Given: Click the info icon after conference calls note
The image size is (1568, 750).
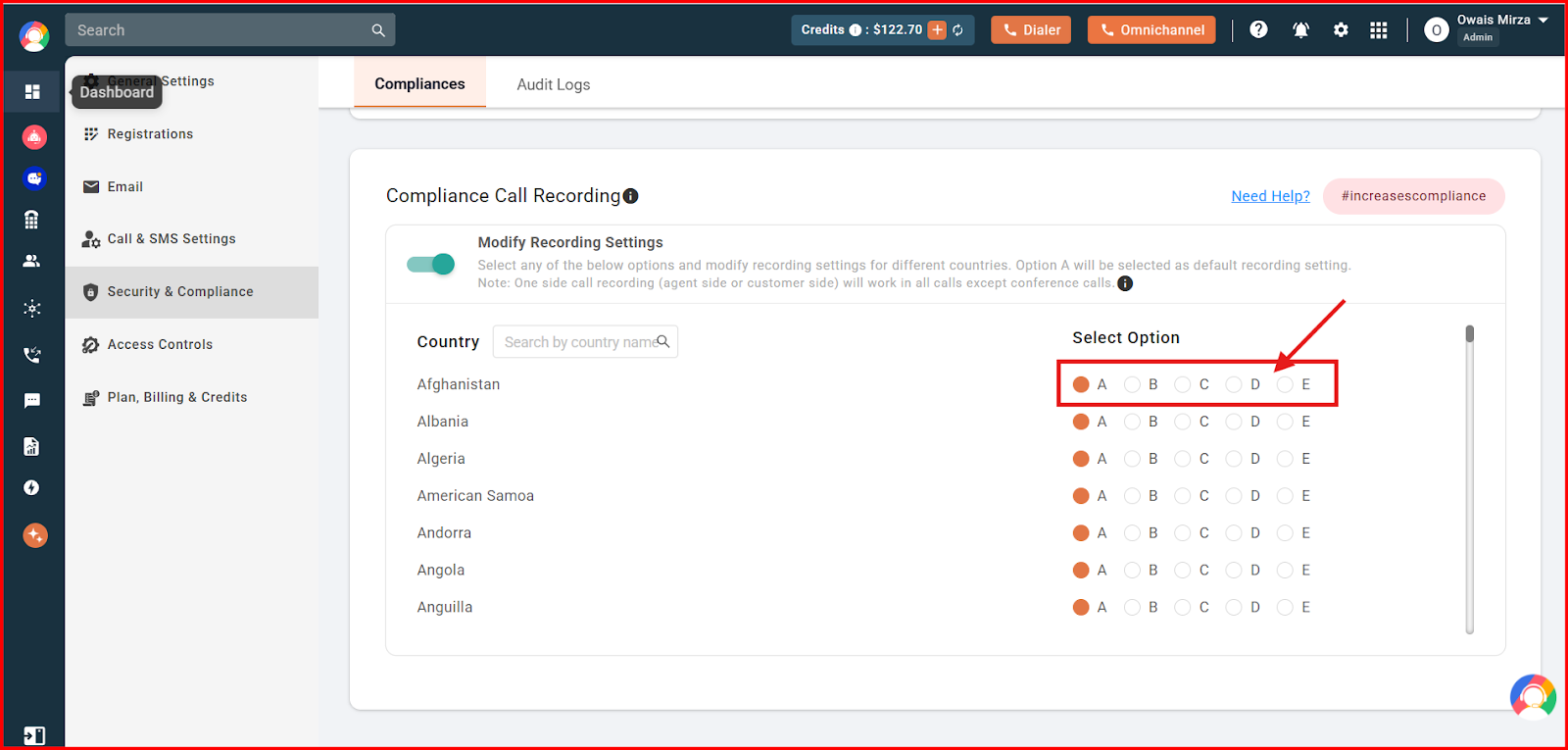Looking at the screenshot, I should 1125,283.
